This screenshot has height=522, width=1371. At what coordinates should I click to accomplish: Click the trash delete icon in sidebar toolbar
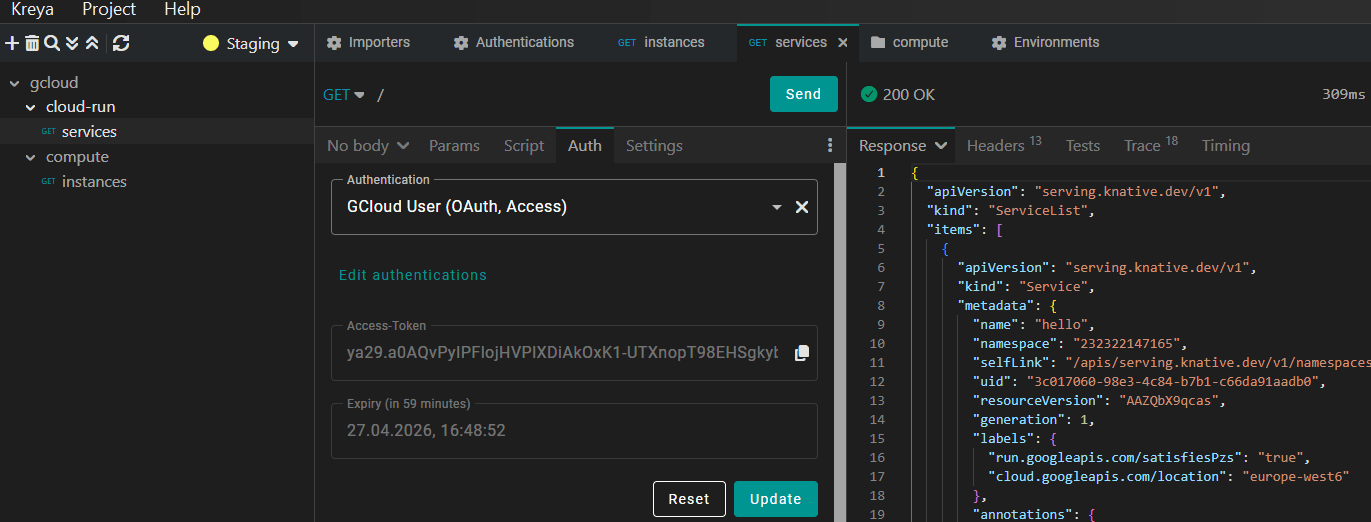[32, 43]
